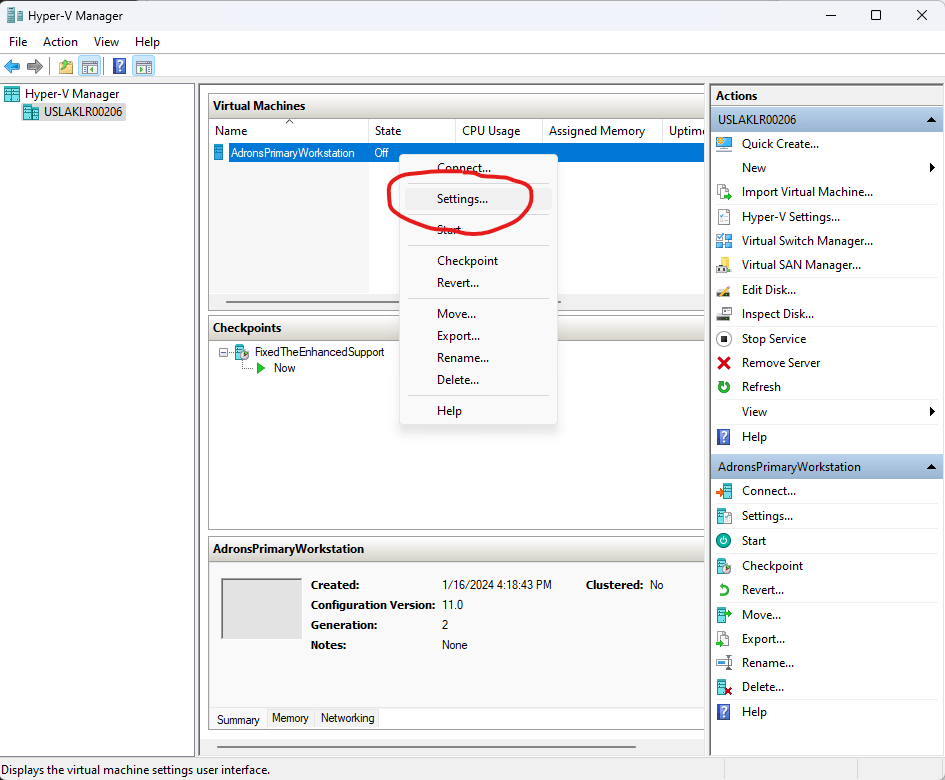Choose Revert... from the context menu
The height and width of the screenshot is (780, 945).
click(x=478, y=283)
